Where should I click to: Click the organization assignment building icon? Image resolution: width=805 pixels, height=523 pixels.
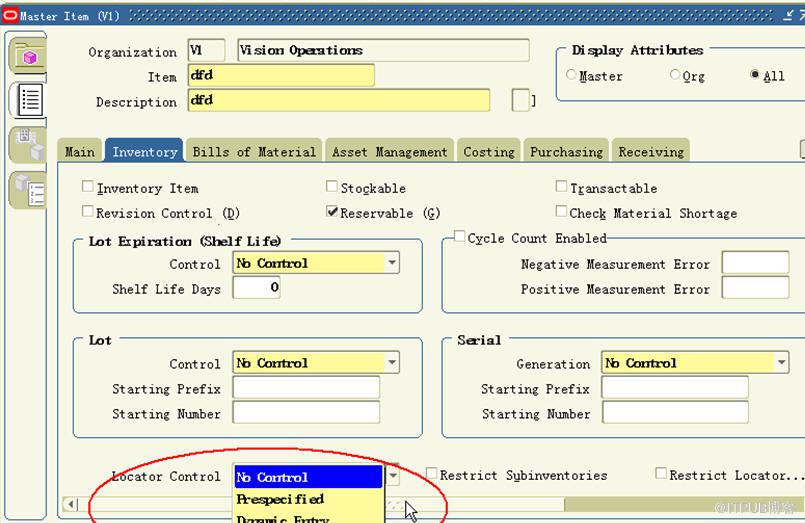click(x=29, y=144)
